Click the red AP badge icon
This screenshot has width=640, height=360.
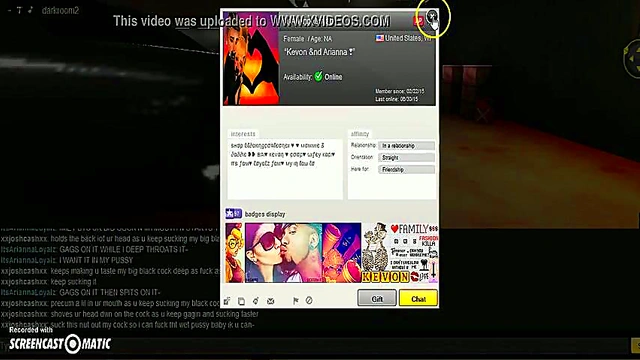(x=418, y=21)
